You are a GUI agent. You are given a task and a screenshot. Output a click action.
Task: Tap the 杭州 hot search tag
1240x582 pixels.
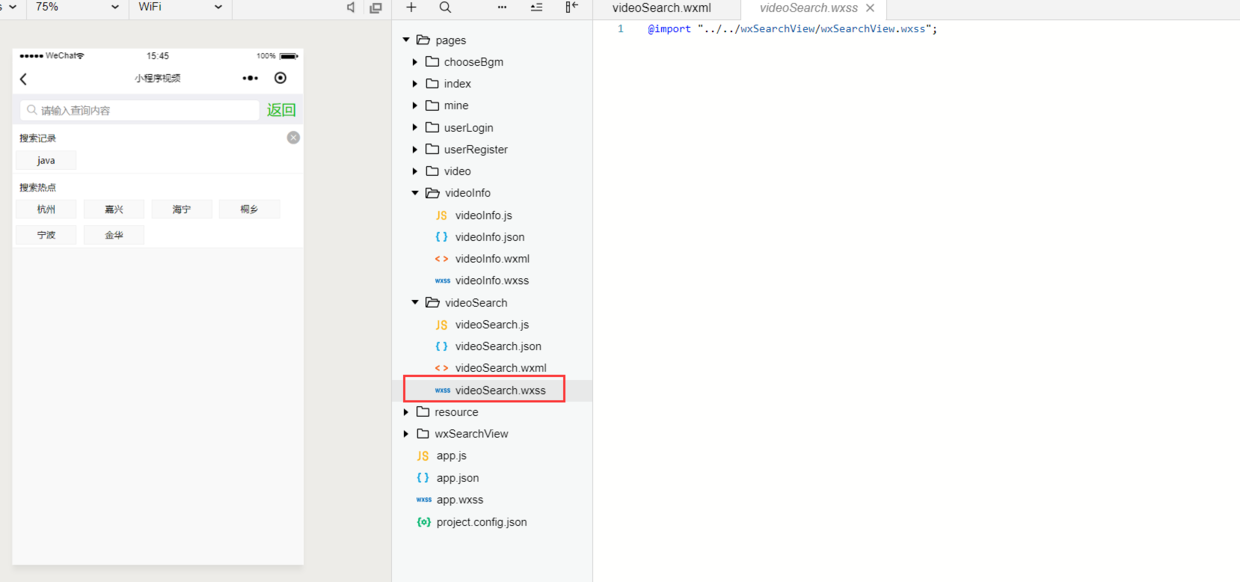click(x=46, y=209)
